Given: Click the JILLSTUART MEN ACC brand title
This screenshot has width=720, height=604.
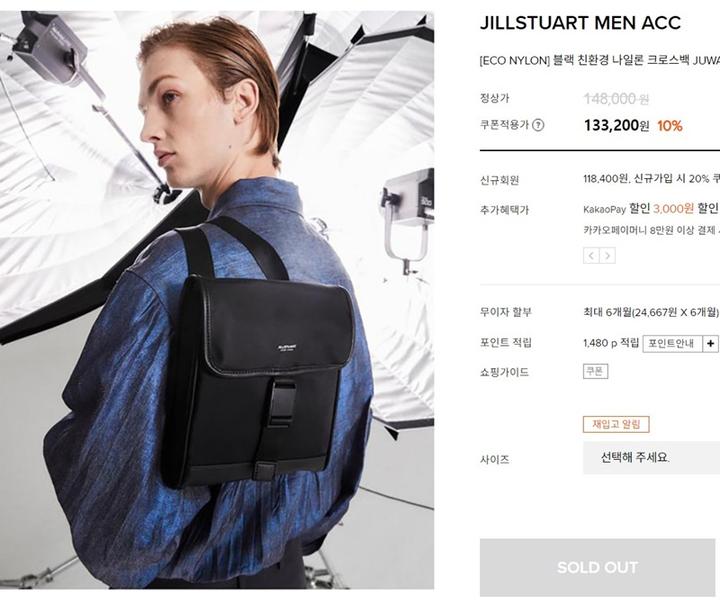Looking at the screenshot, I should 580,23.
